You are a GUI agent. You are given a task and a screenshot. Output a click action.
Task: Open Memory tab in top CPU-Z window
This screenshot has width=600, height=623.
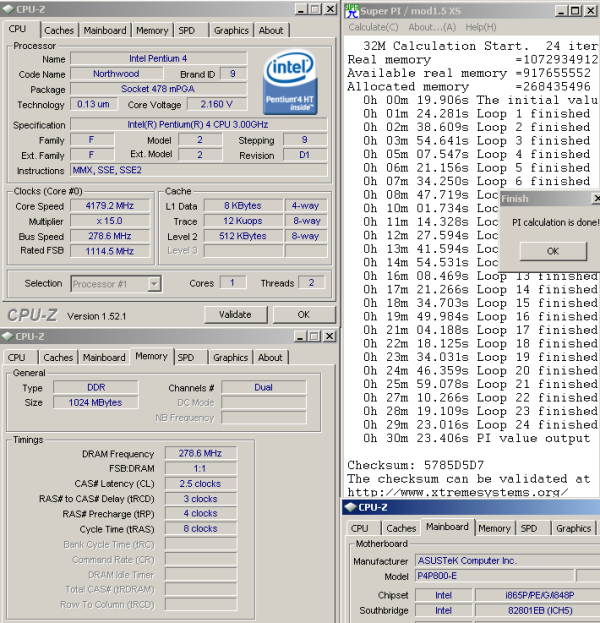(152, 31)
